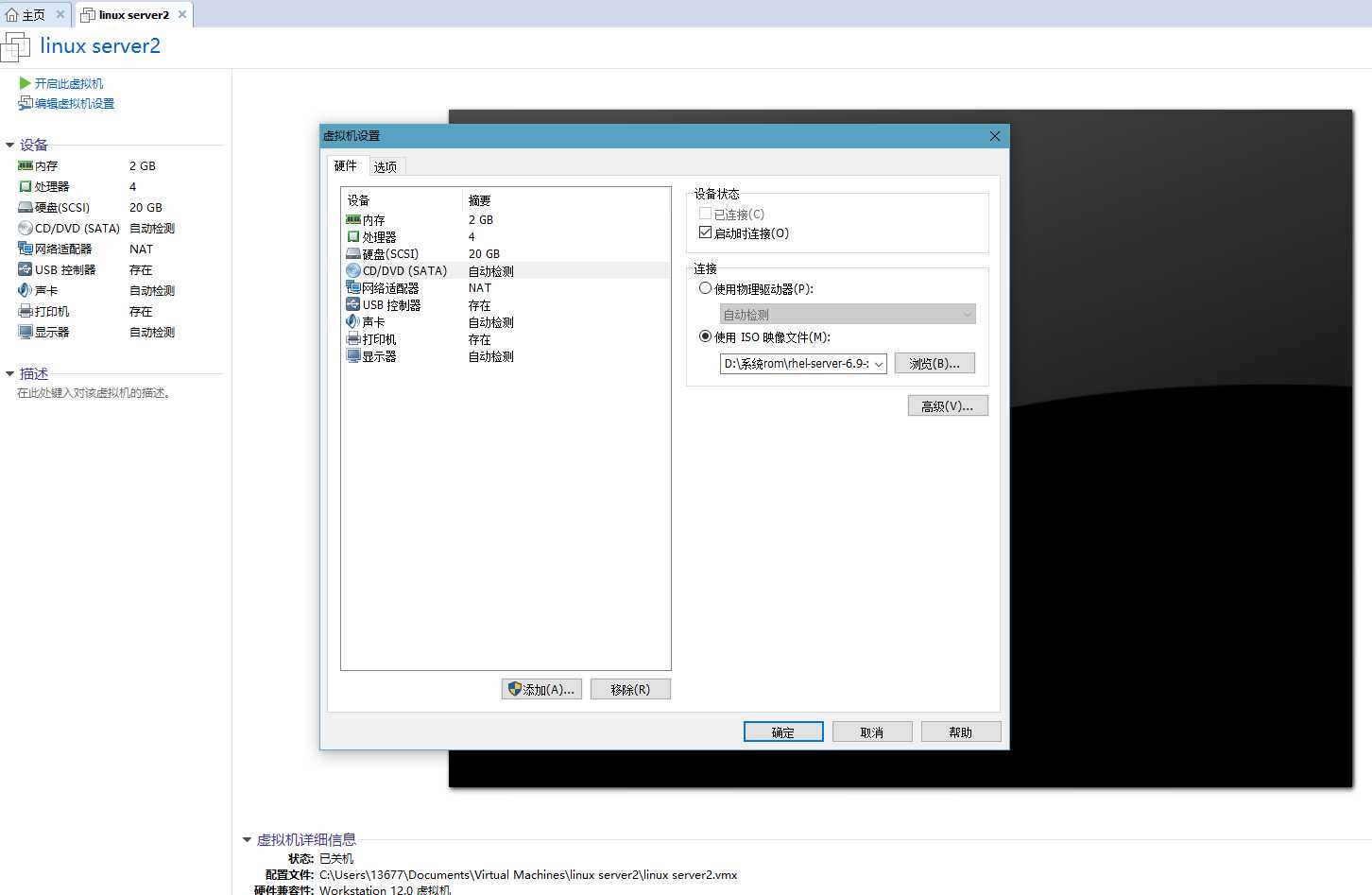Select the 内存 icon in the dialog device list
The height and width of the screenshot is (895, 1372).
tap(353, 219)
